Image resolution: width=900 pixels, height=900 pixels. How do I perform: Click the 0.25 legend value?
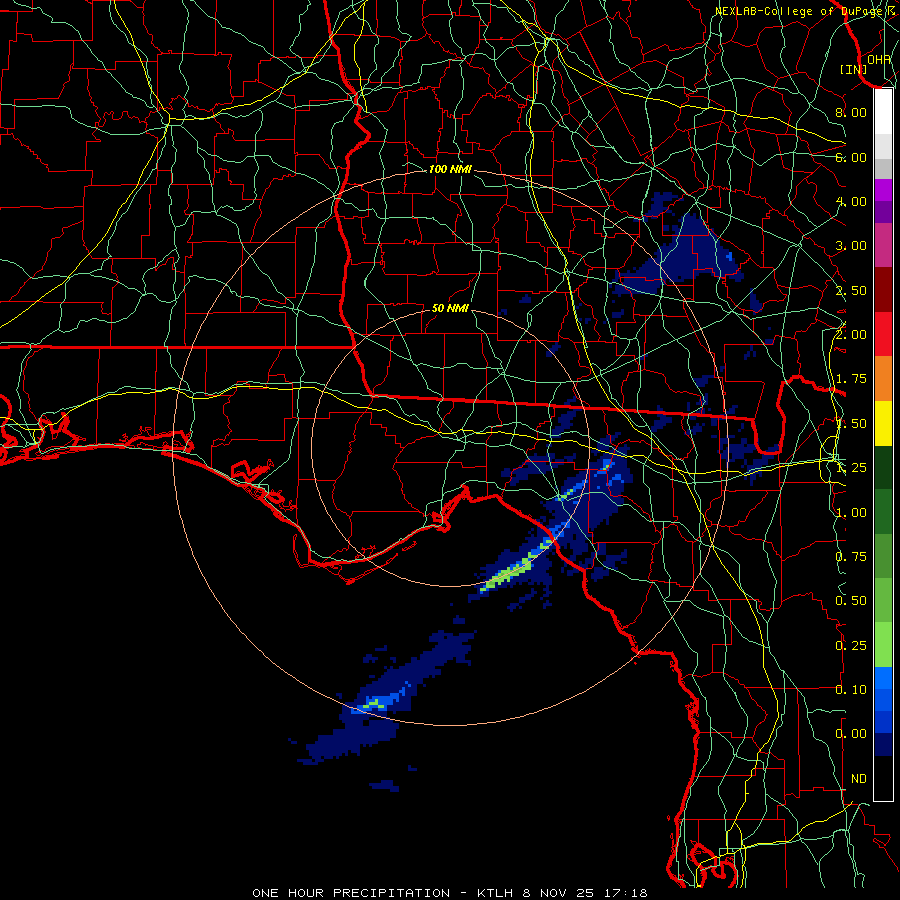(x=851, y=646)
